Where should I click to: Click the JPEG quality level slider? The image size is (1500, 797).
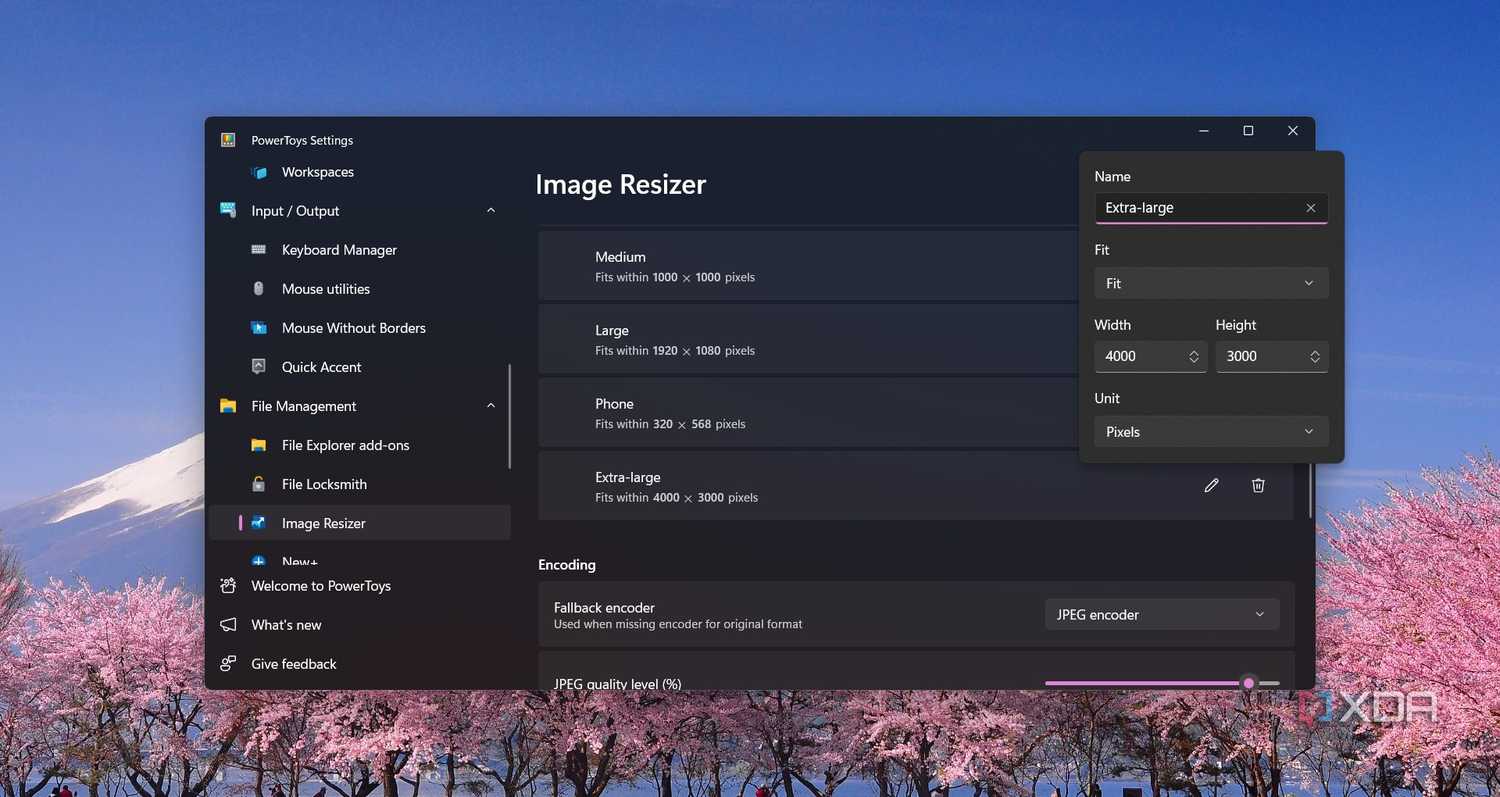pos(1162,683)
